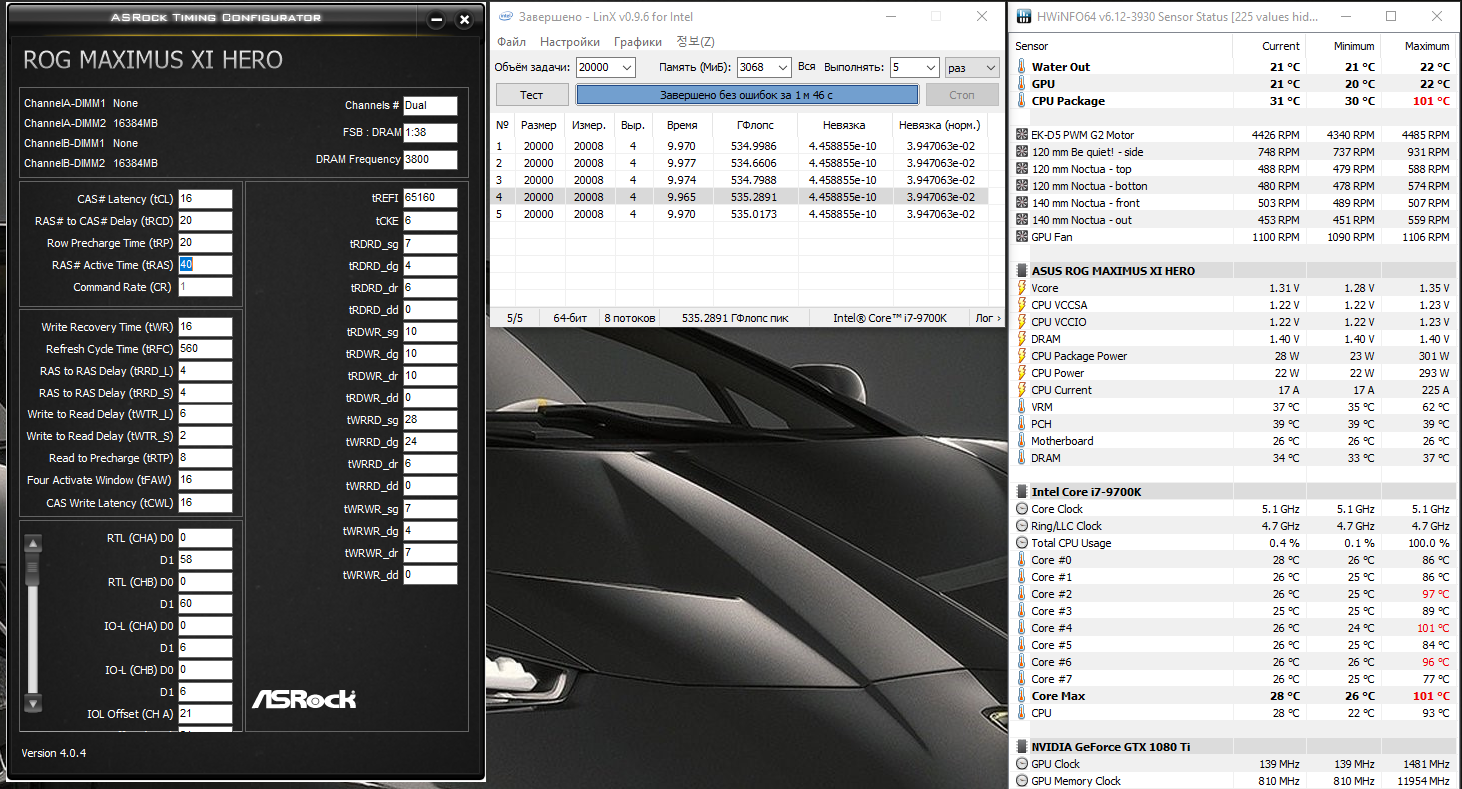This screenshot has height=789, width=1462.
Task: Click the LinX application icon in title bar
Action: click(507, 17)
